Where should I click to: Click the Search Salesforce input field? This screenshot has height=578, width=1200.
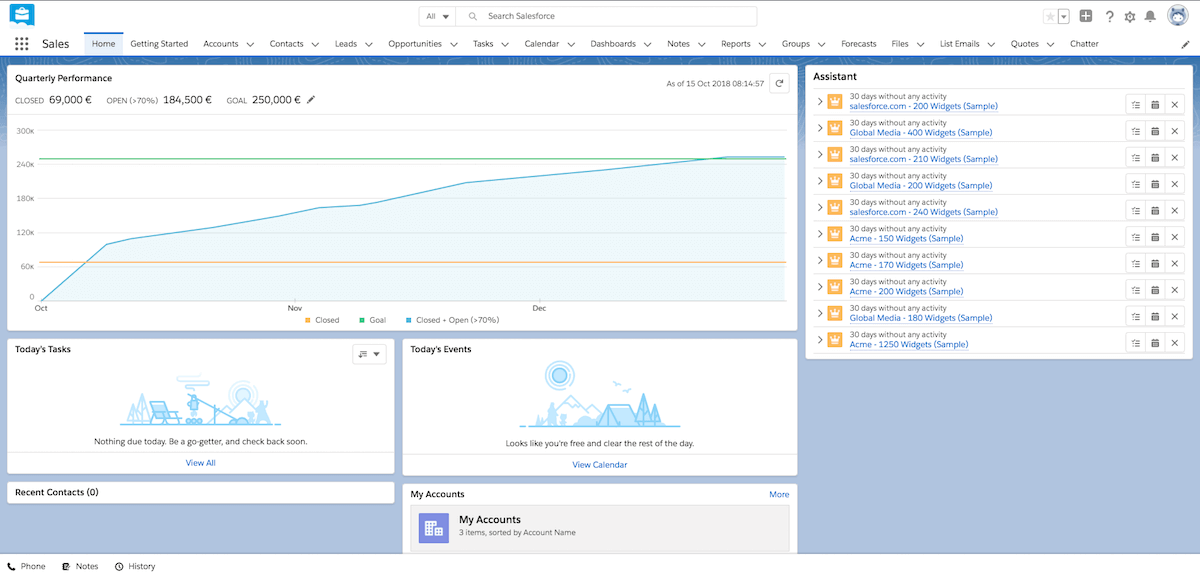click(606, 16)
